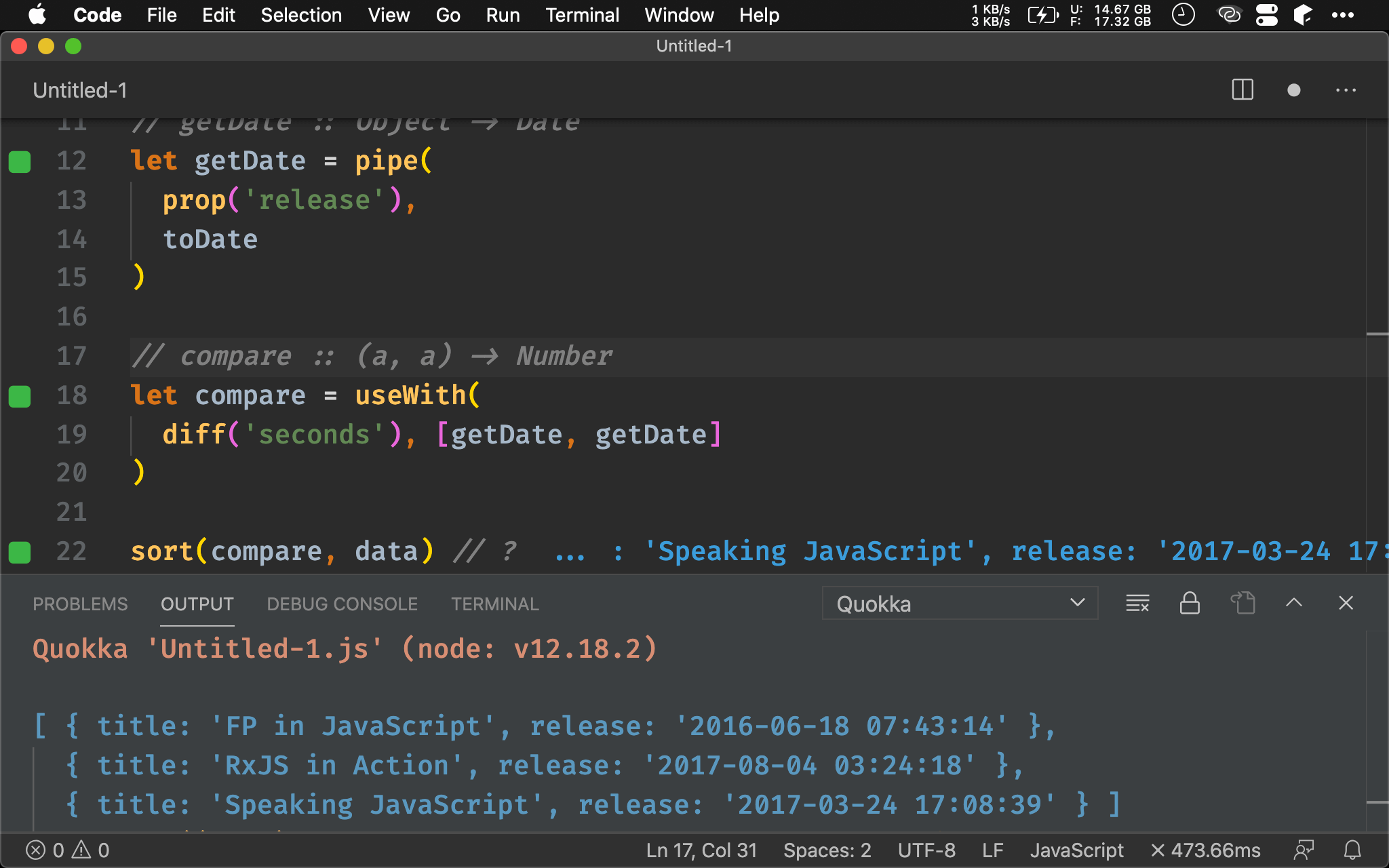
Task: Open the Apple menu
Action: [x=37, y=15]
